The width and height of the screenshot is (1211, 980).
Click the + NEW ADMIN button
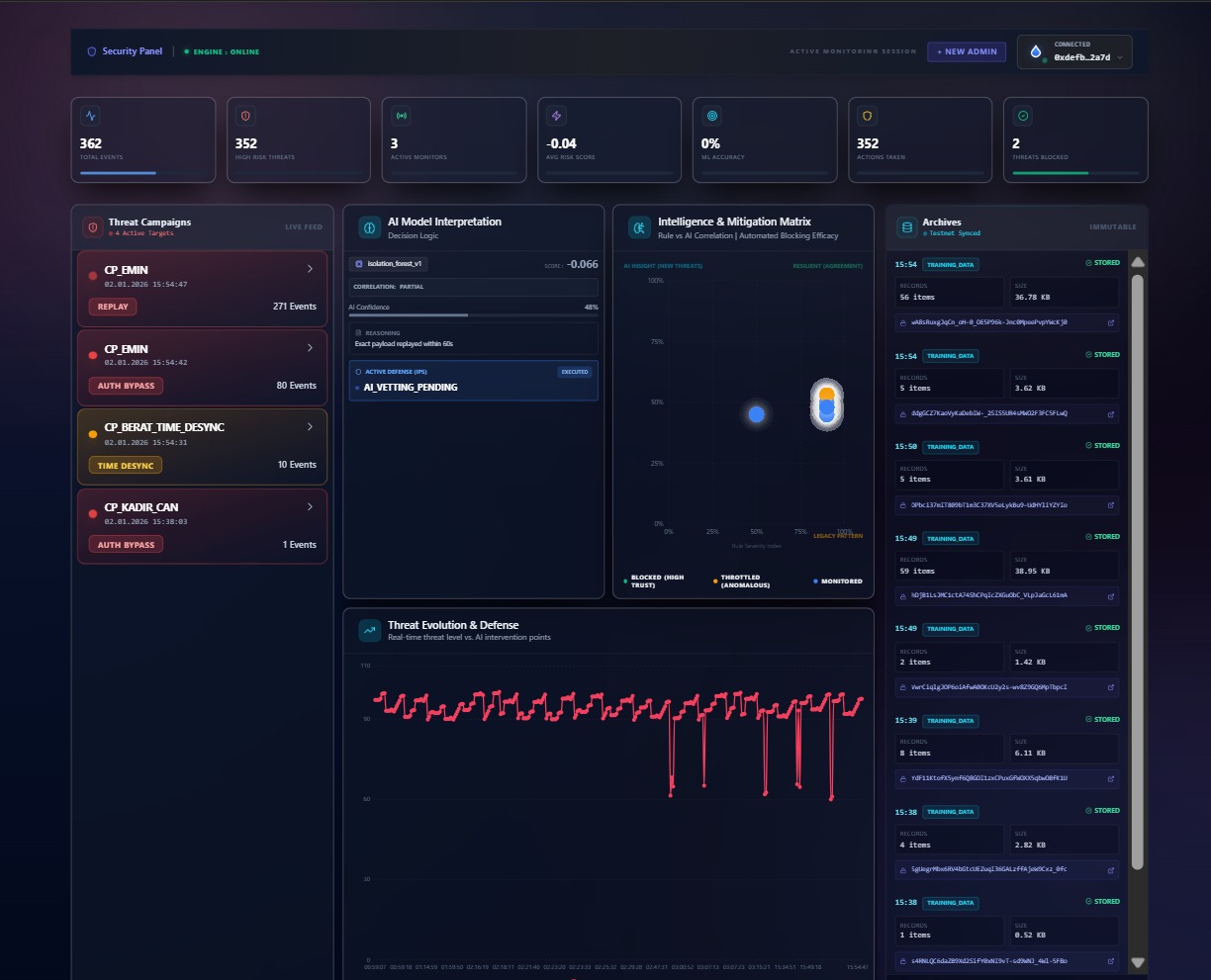pos(967,51)
